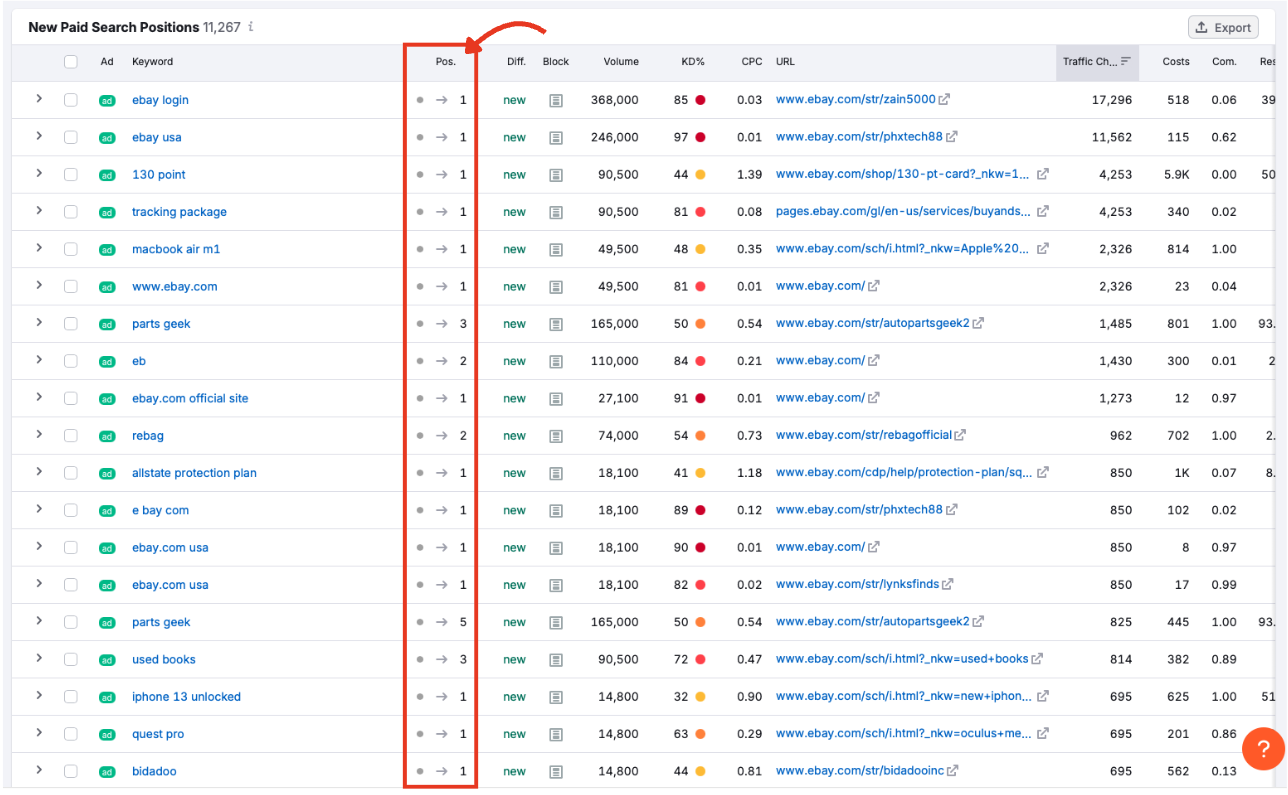
Task: Open external link icon for pages.ebay.com URL
Action: (x=1042, y=212)
